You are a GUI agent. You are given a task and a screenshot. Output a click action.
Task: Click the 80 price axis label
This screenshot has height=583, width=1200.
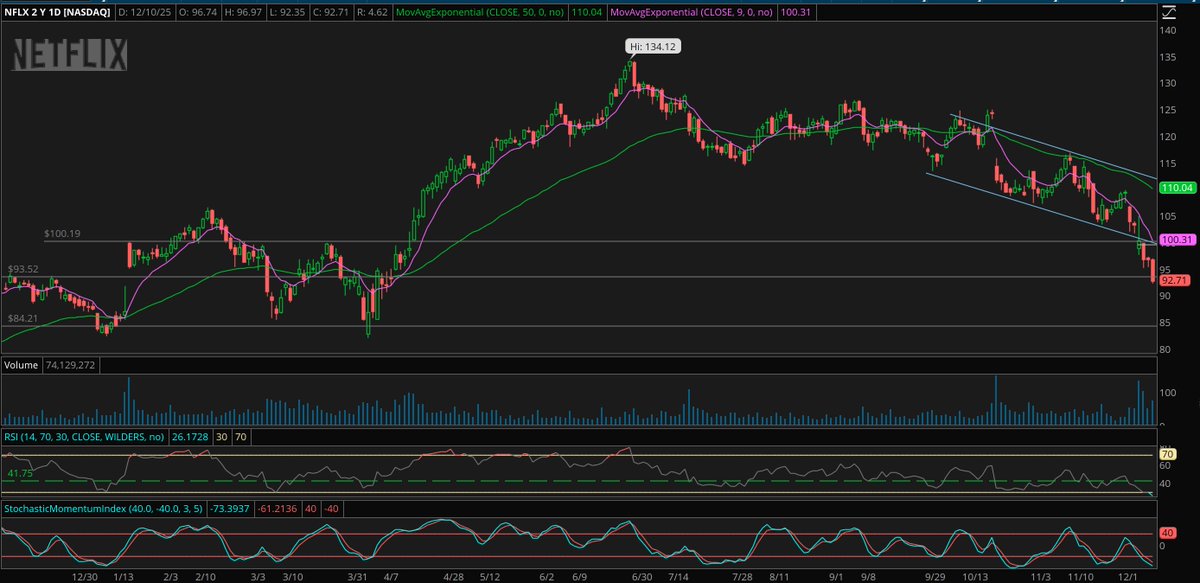click(1165, 349)
